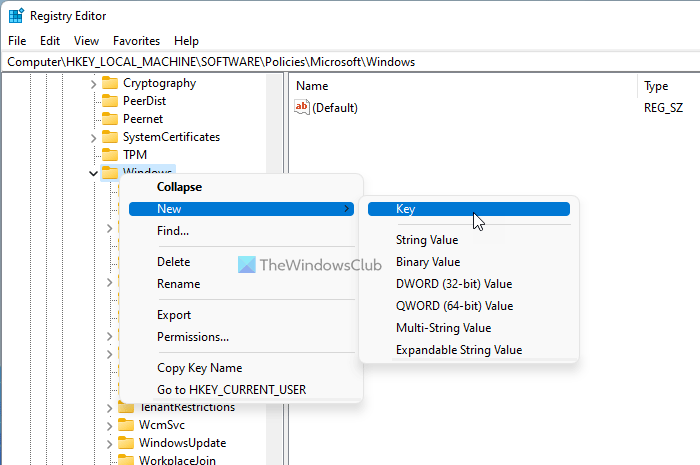Select the TPM folder icon
This screenshot has width=700, height=465.
point(110,154)
